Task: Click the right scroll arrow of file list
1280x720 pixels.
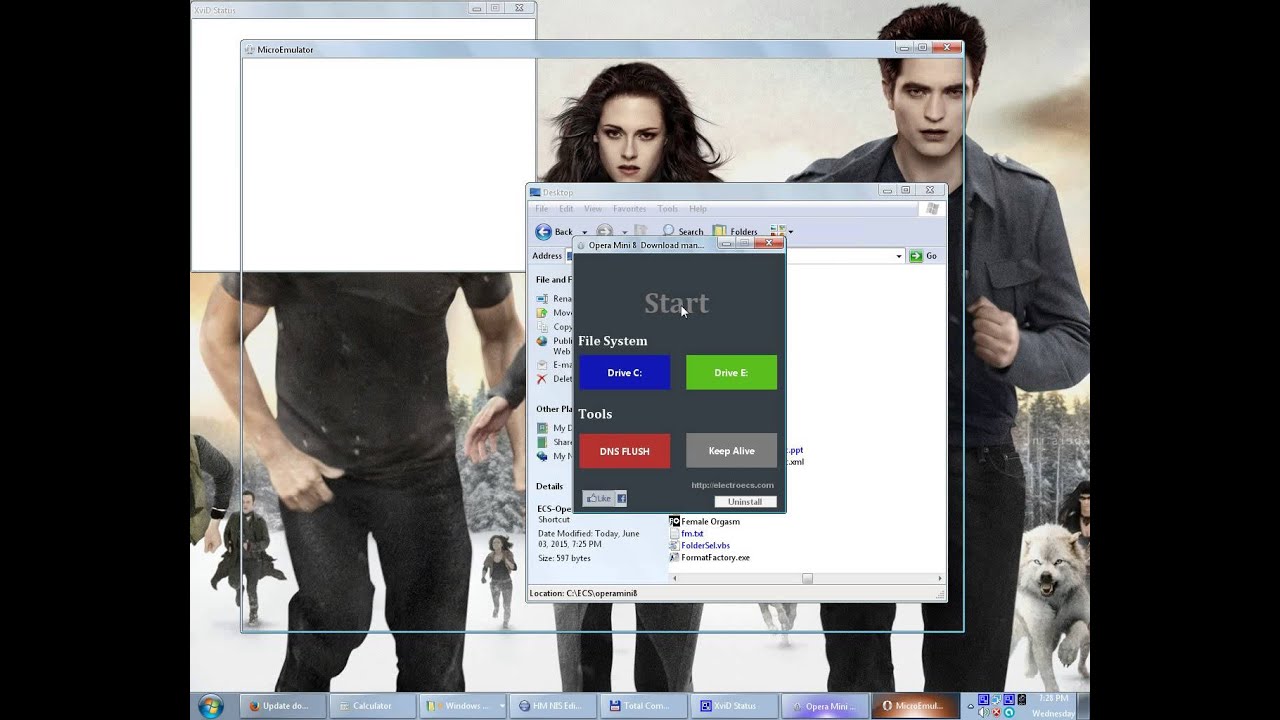Action: [939, 578]
